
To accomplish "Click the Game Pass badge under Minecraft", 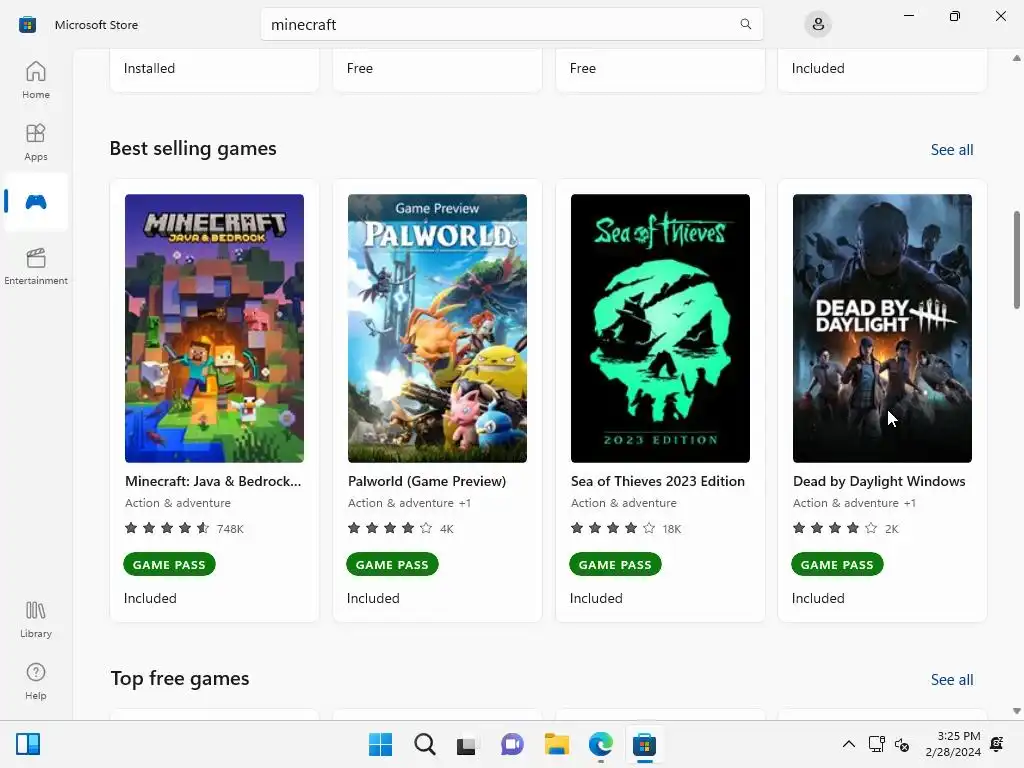I will point(169,564).
